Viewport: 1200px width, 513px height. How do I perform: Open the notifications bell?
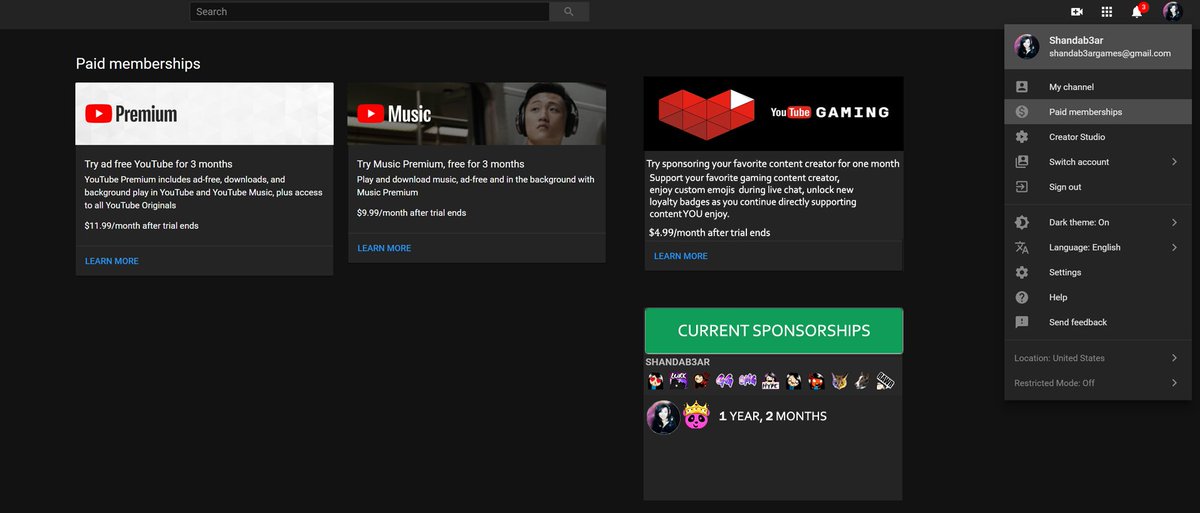1137,12
